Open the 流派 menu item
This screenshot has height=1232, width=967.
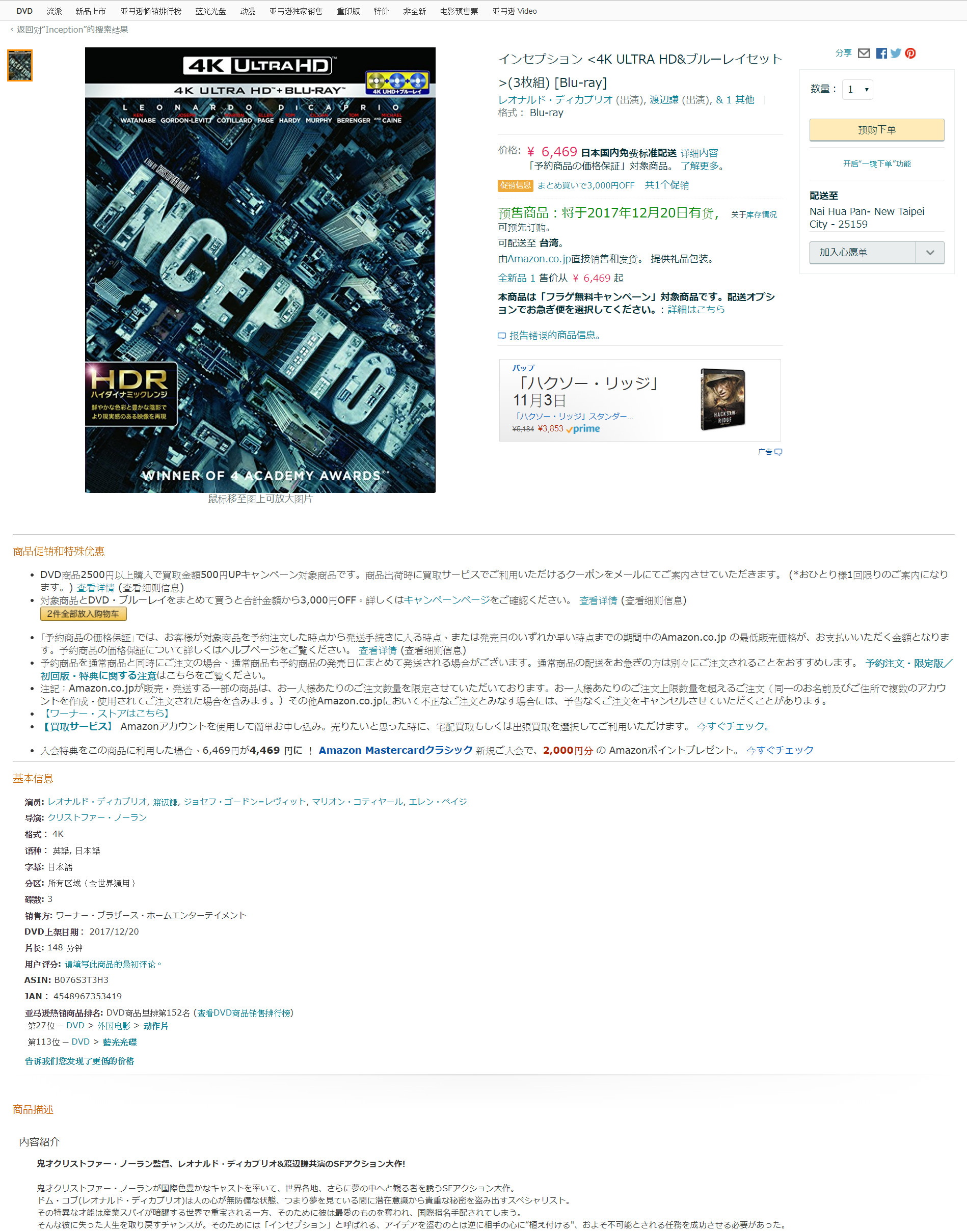coord(55,11)
